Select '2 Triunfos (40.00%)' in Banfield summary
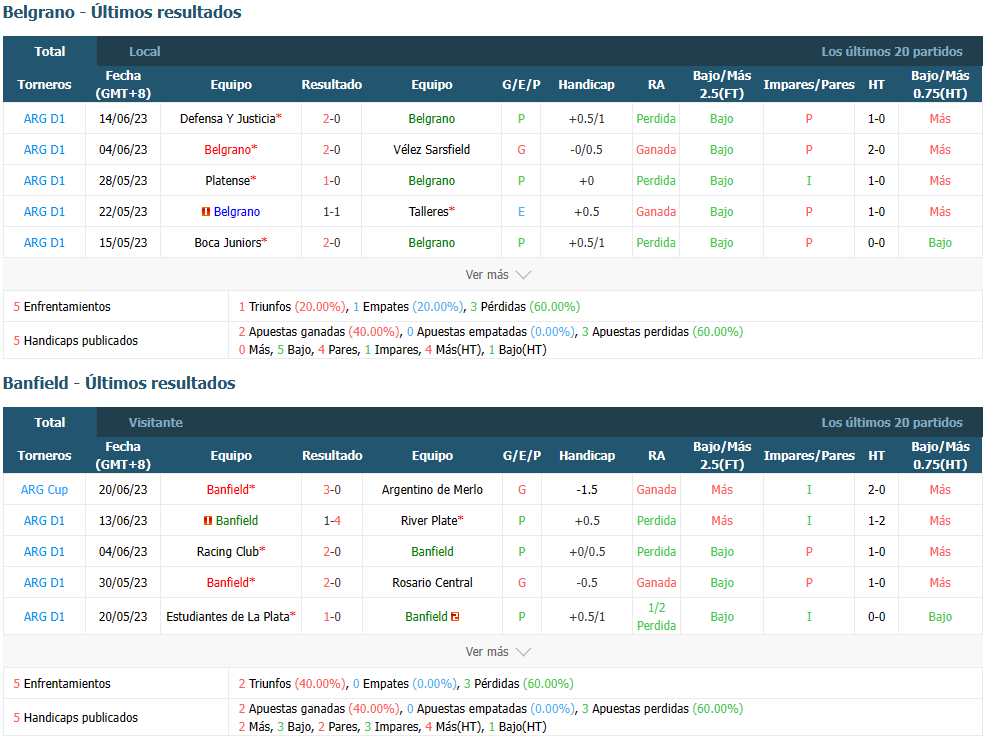The height and width of the screenshot is (741, 989). 292,684
